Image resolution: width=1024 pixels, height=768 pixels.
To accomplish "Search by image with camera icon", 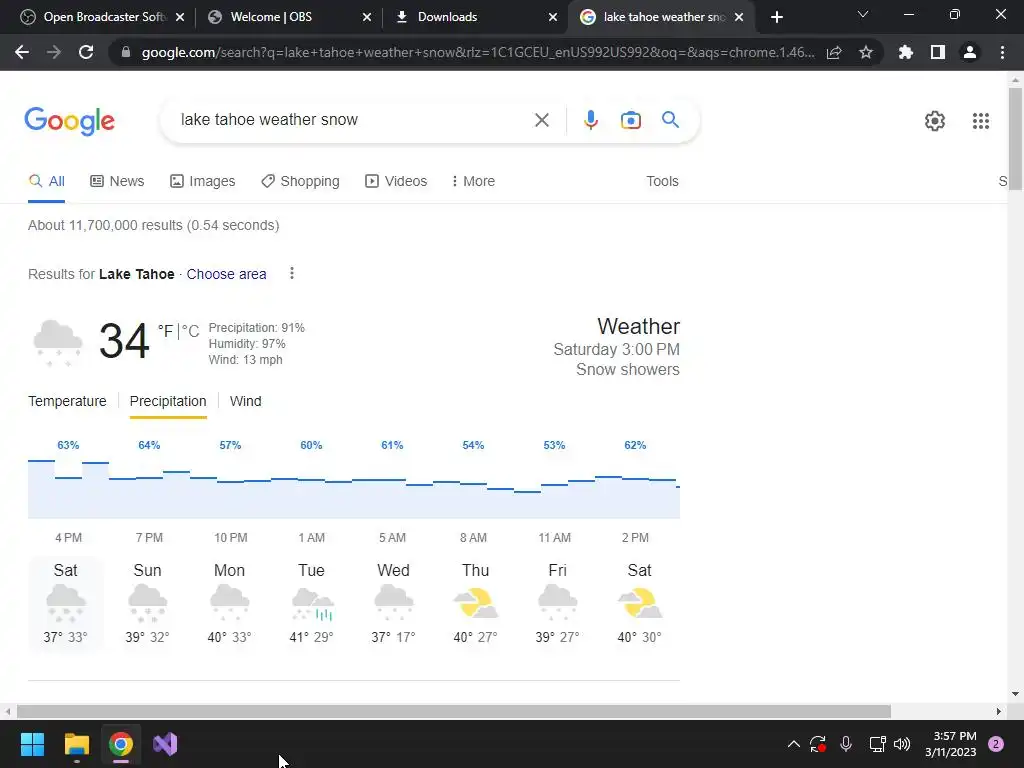I will pos(631,120).
